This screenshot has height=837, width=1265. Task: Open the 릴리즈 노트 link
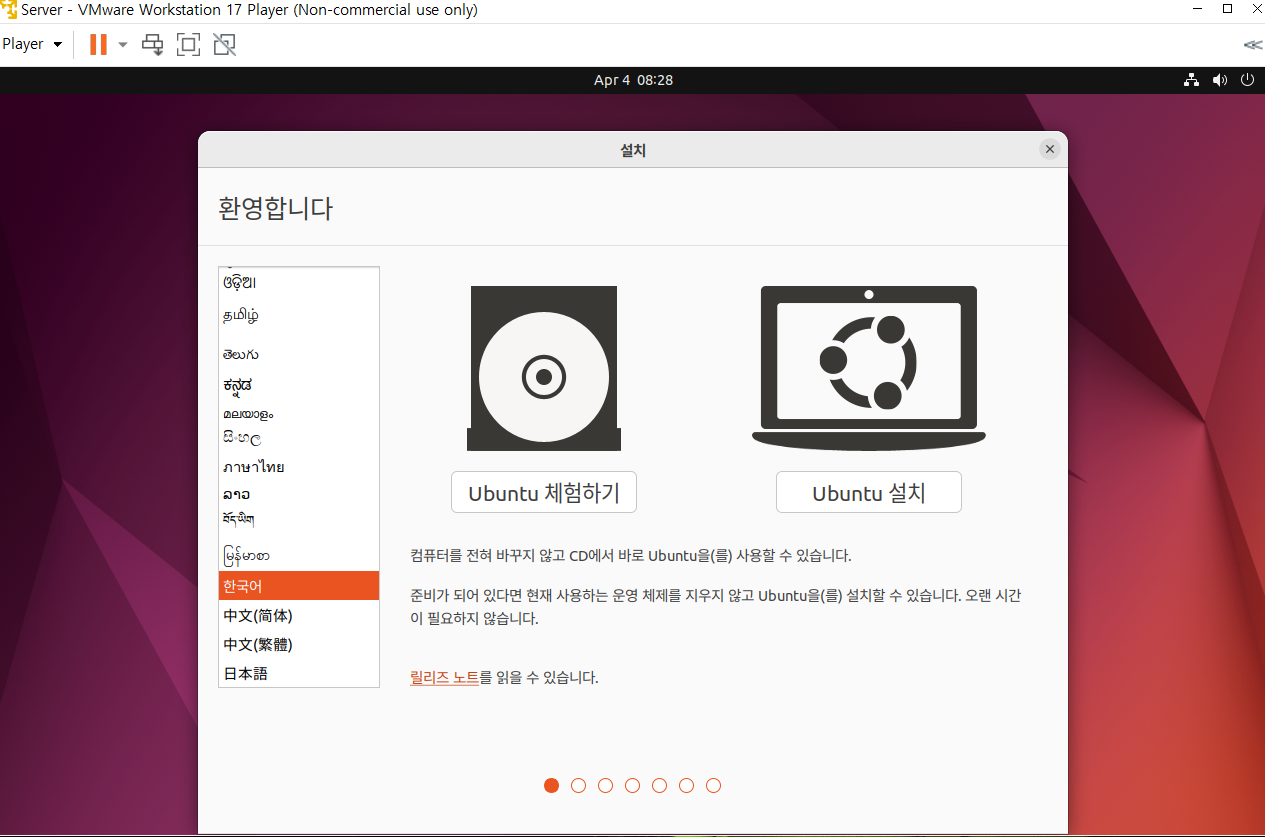[444, 677]
